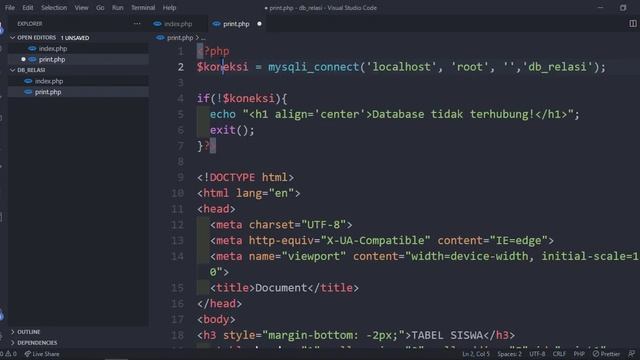Click the PHP file icon in breadcrumb
Viewport: 640px width, 360px height.
coord(160,38)
